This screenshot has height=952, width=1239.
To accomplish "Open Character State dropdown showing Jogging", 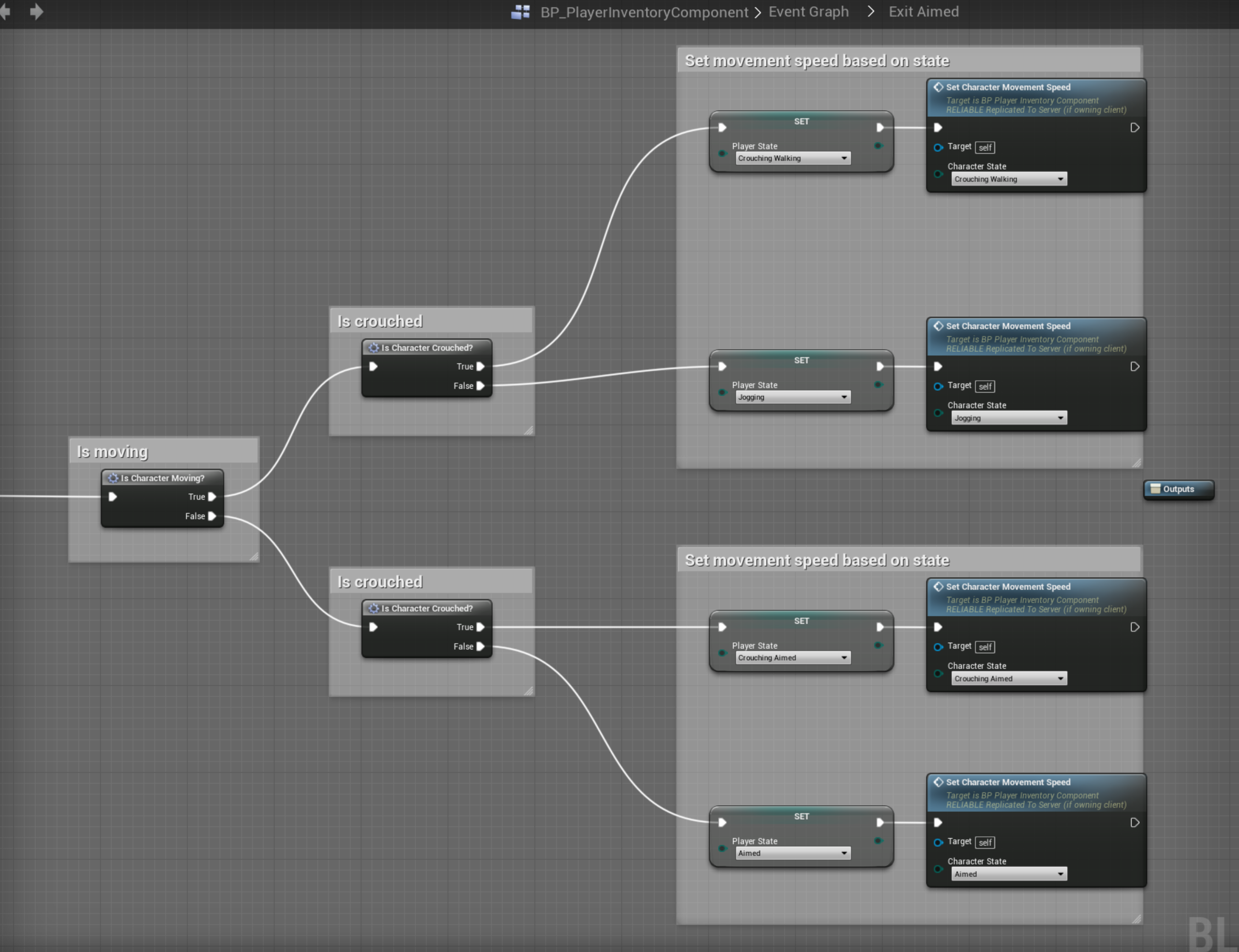I will tap(1008, 418).
